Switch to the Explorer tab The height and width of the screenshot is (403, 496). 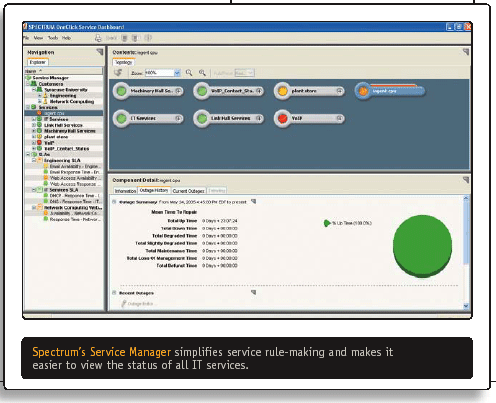[37, 62]
